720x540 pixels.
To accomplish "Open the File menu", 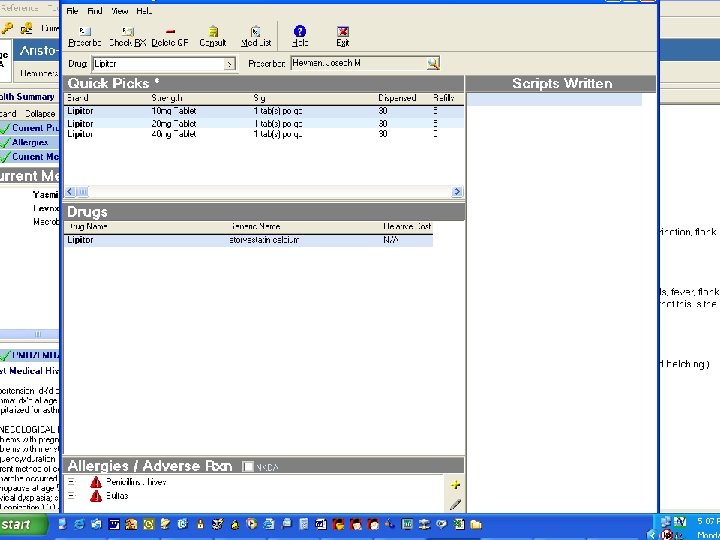I will pos(72,11).
